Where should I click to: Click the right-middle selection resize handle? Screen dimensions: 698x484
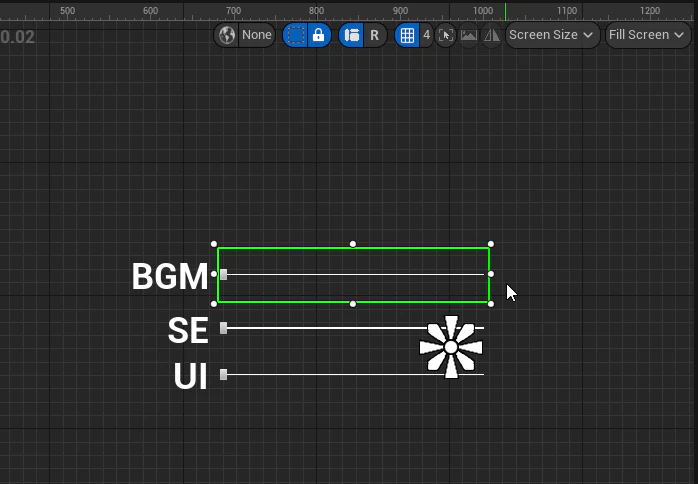(x=491, y=274)
